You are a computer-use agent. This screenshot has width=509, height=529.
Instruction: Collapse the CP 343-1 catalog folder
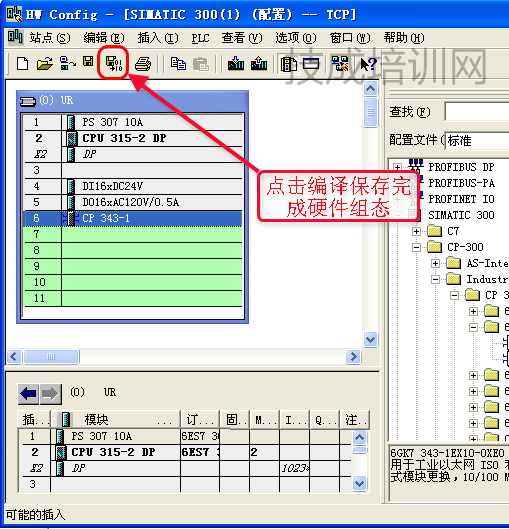point(455,296)
